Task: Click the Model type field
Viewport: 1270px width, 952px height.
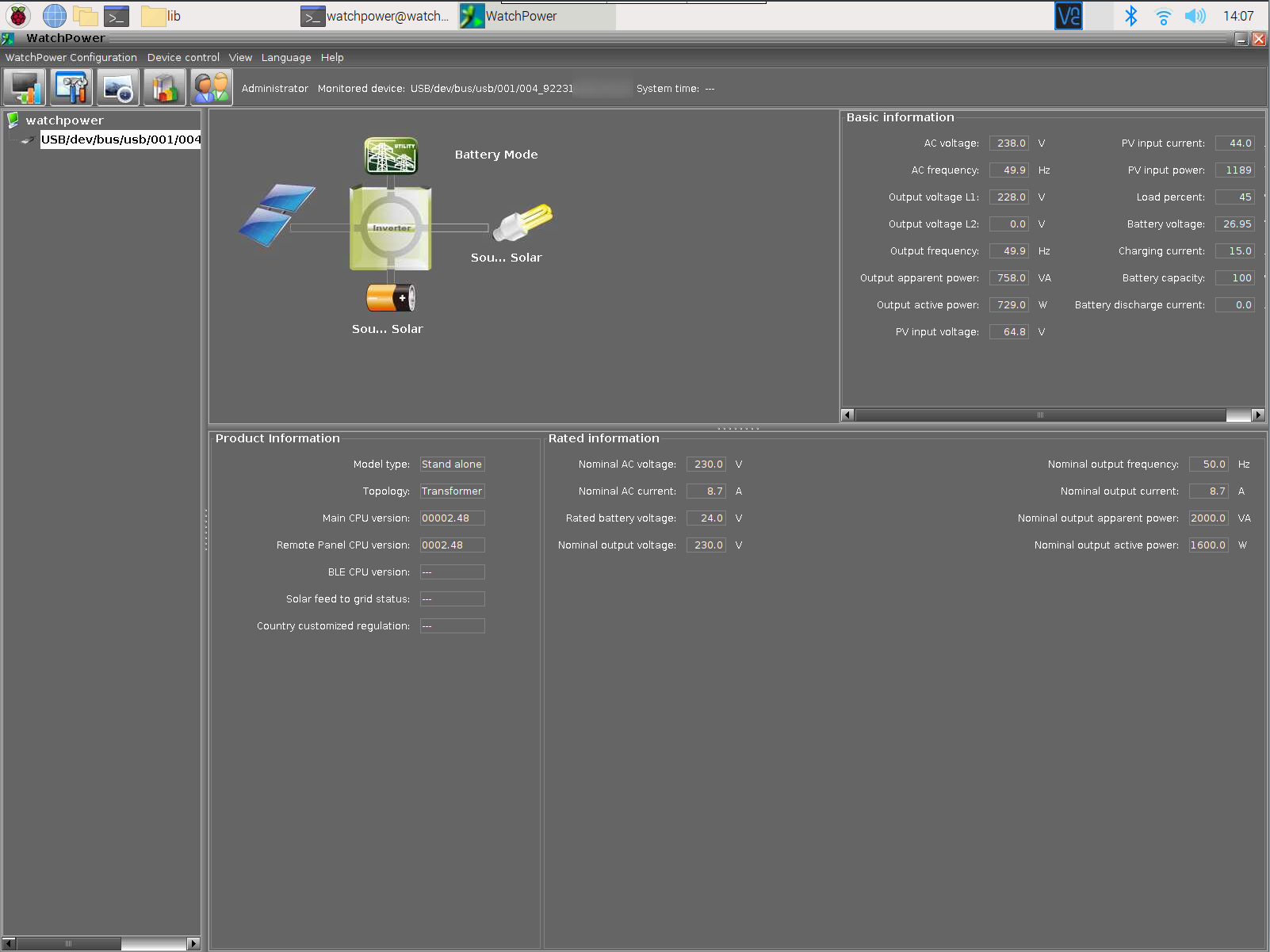Action: click(452, 465)
